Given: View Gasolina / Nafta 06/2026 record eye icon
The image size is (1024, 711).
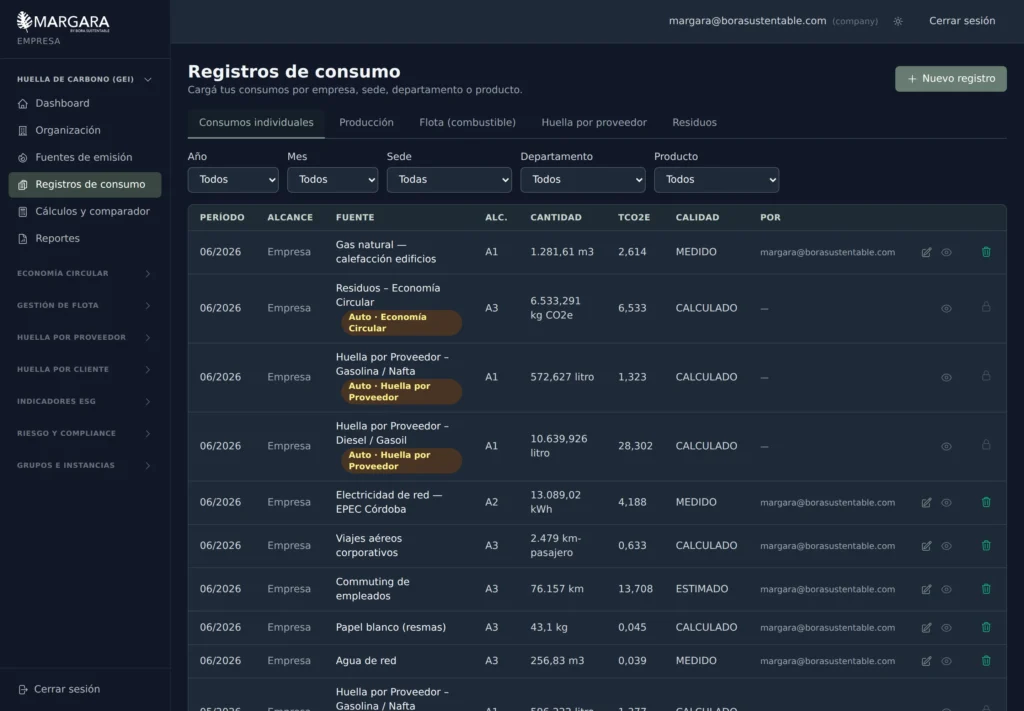Looking at the screenshot, I should pyautogui.click(x=946, y=377).
